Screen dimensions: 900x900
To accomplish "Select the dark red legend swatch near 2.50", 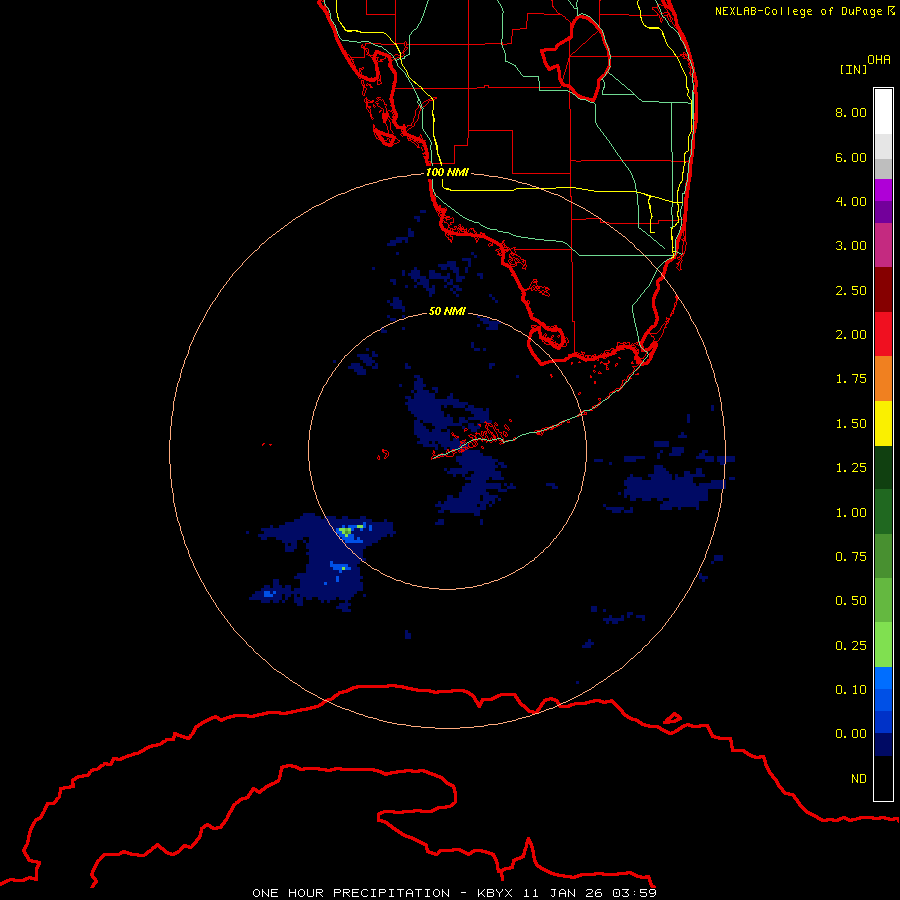I will (x=883, y=290).
